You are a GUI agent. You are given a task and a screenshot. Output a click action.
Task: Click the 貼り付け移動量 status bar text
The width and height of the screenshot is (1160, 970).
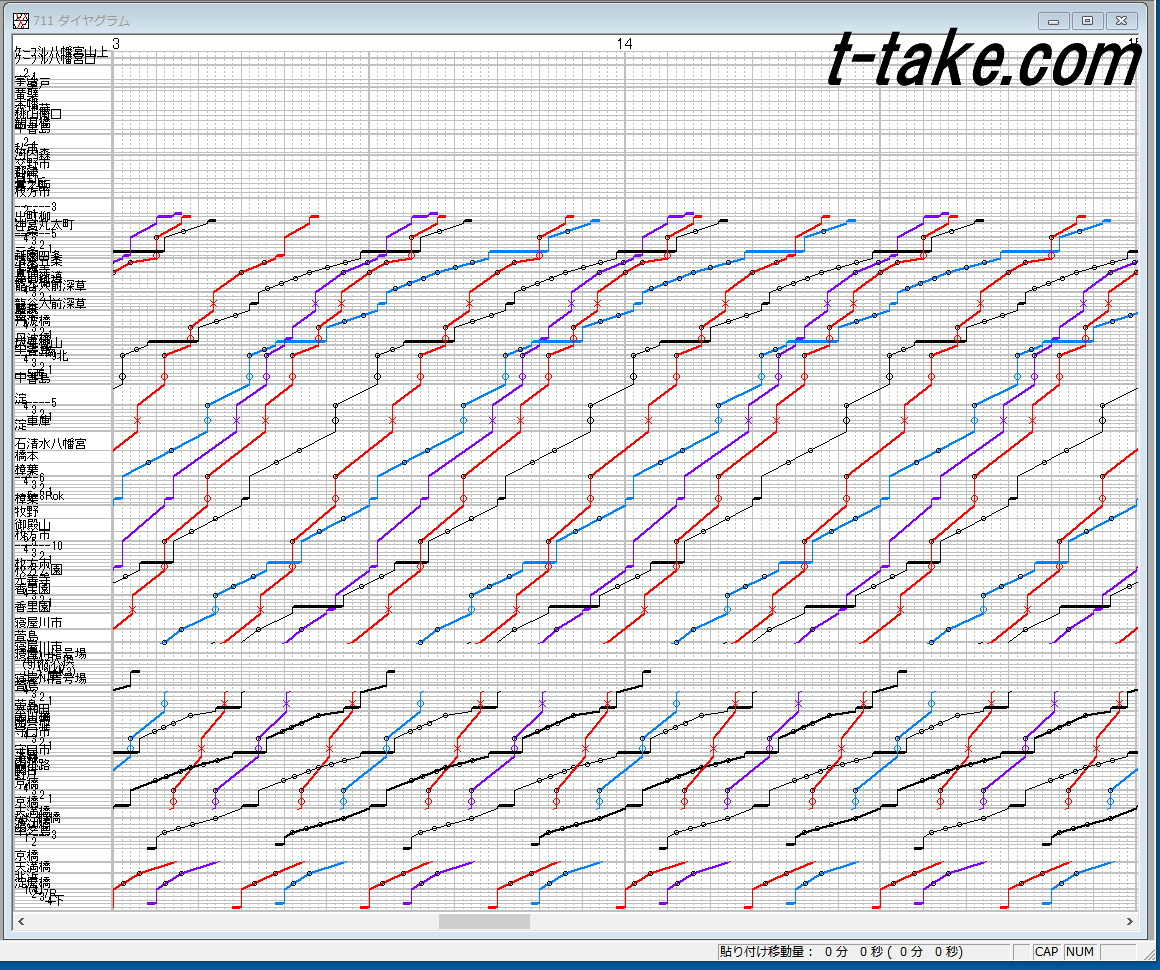pyautogui.click(x=841, y=952)
